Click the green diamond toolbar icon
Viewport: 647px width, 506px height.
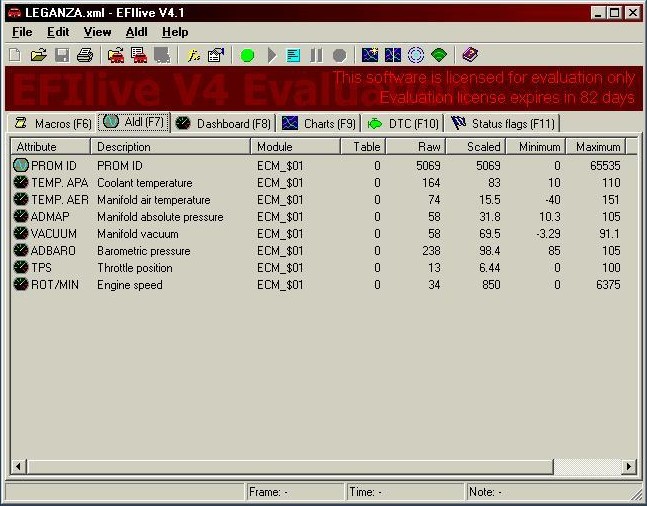439,55
